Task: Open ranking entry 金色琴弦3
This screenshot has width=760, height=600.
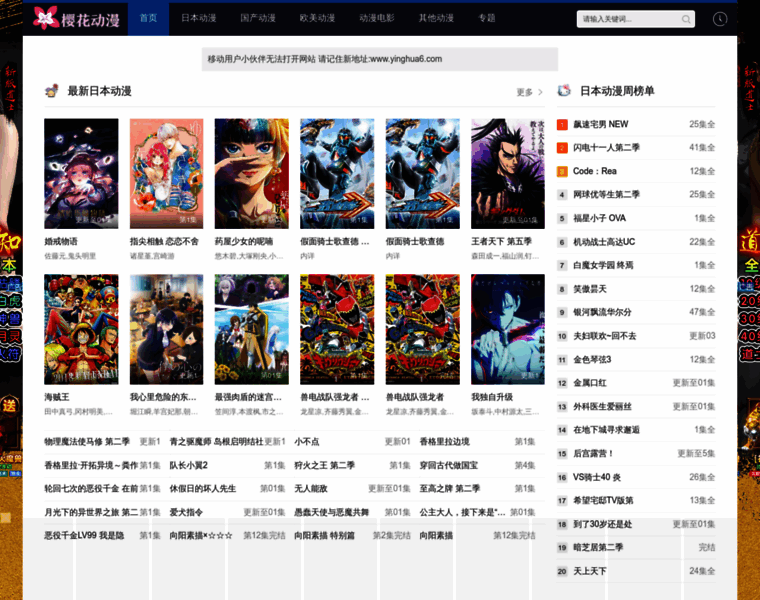Action: [x=592, y=360]
